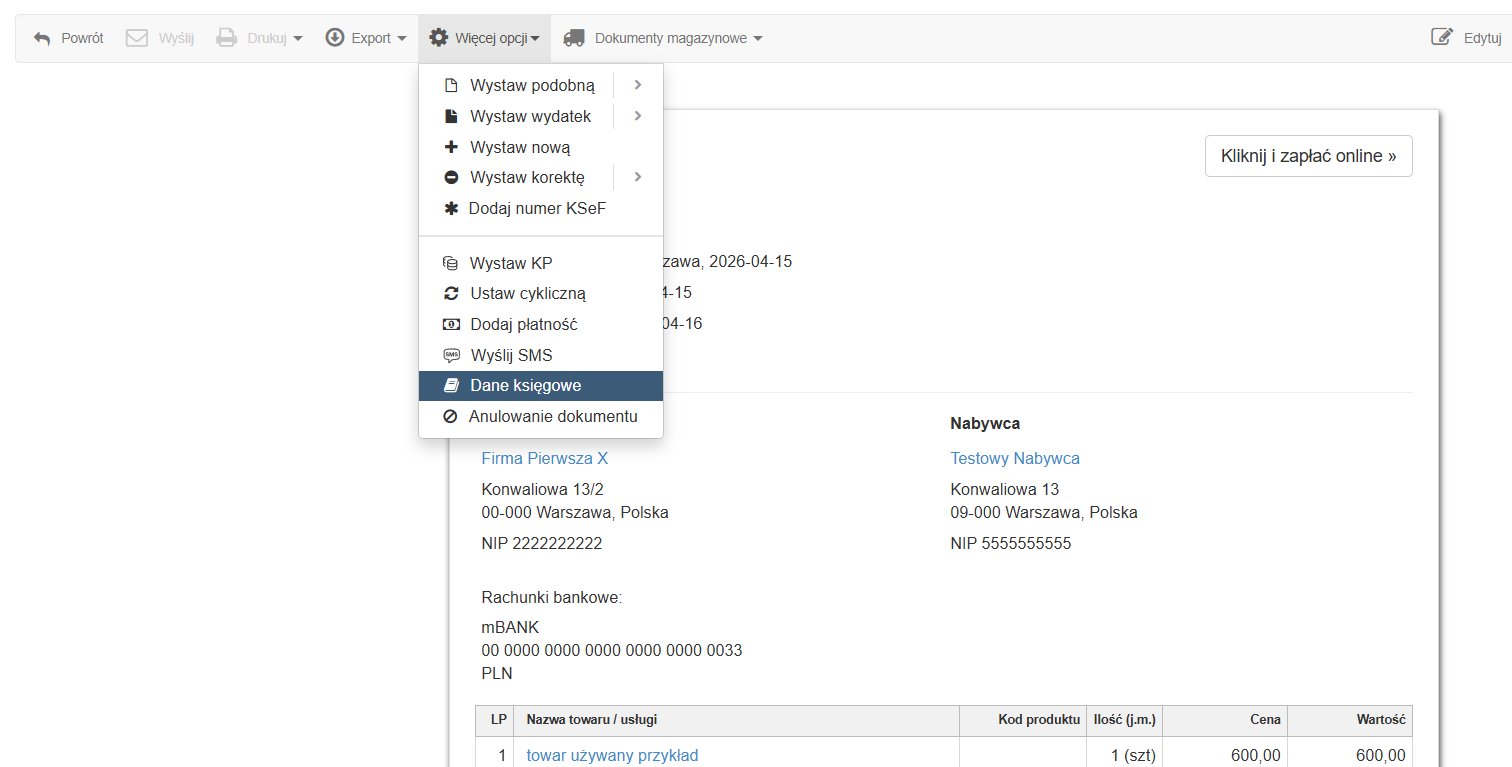Click the Edytuj pencil icon
The height and width of the screenshot is (767, 1512).
point(1442,38)
